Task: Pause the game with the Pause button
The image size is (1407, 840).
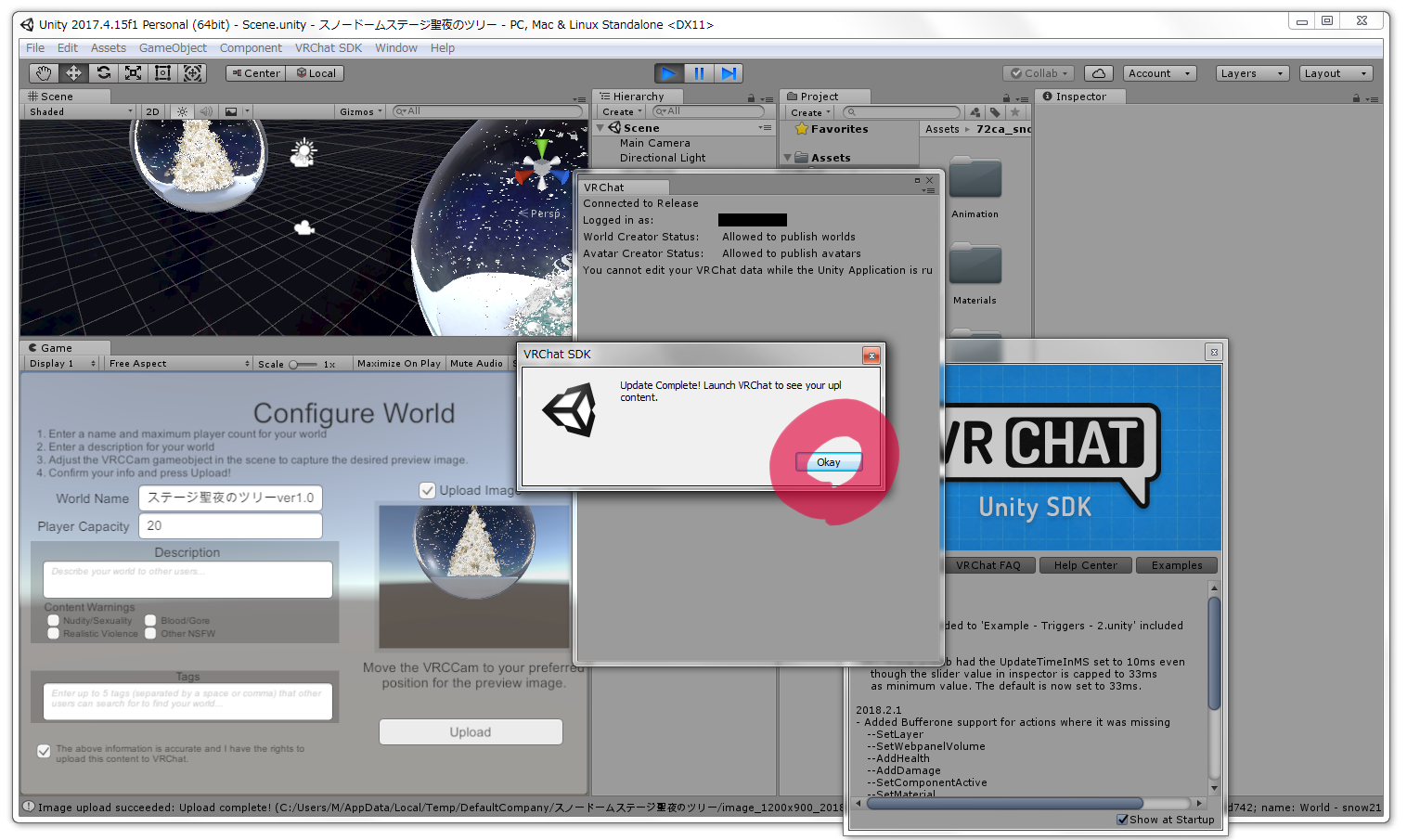Action: click(x=699, y=73)
